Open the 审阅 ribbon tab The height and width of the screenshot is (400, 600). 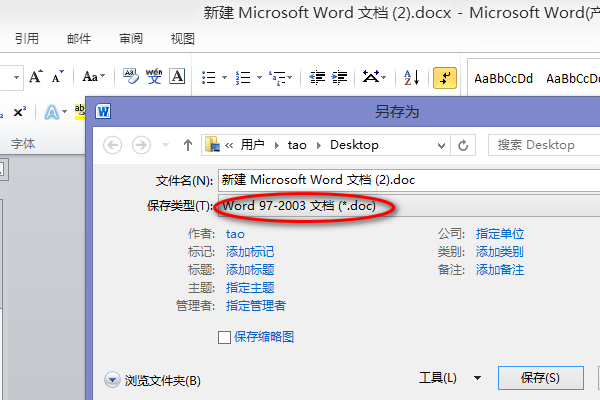pos(131,39)
